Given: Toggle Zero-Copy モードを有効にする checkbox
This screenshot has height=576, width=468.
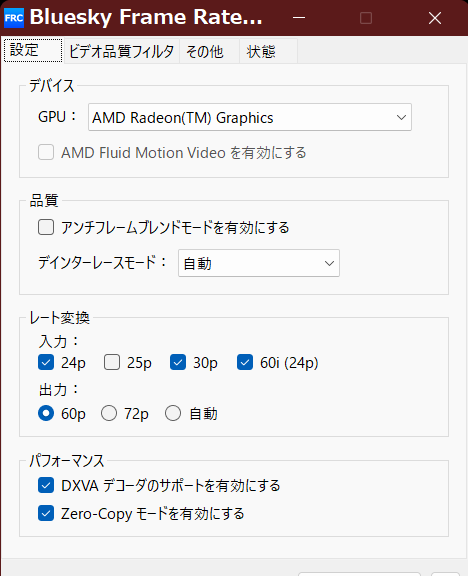Looking at the screenshot, I should click(46, 513).
